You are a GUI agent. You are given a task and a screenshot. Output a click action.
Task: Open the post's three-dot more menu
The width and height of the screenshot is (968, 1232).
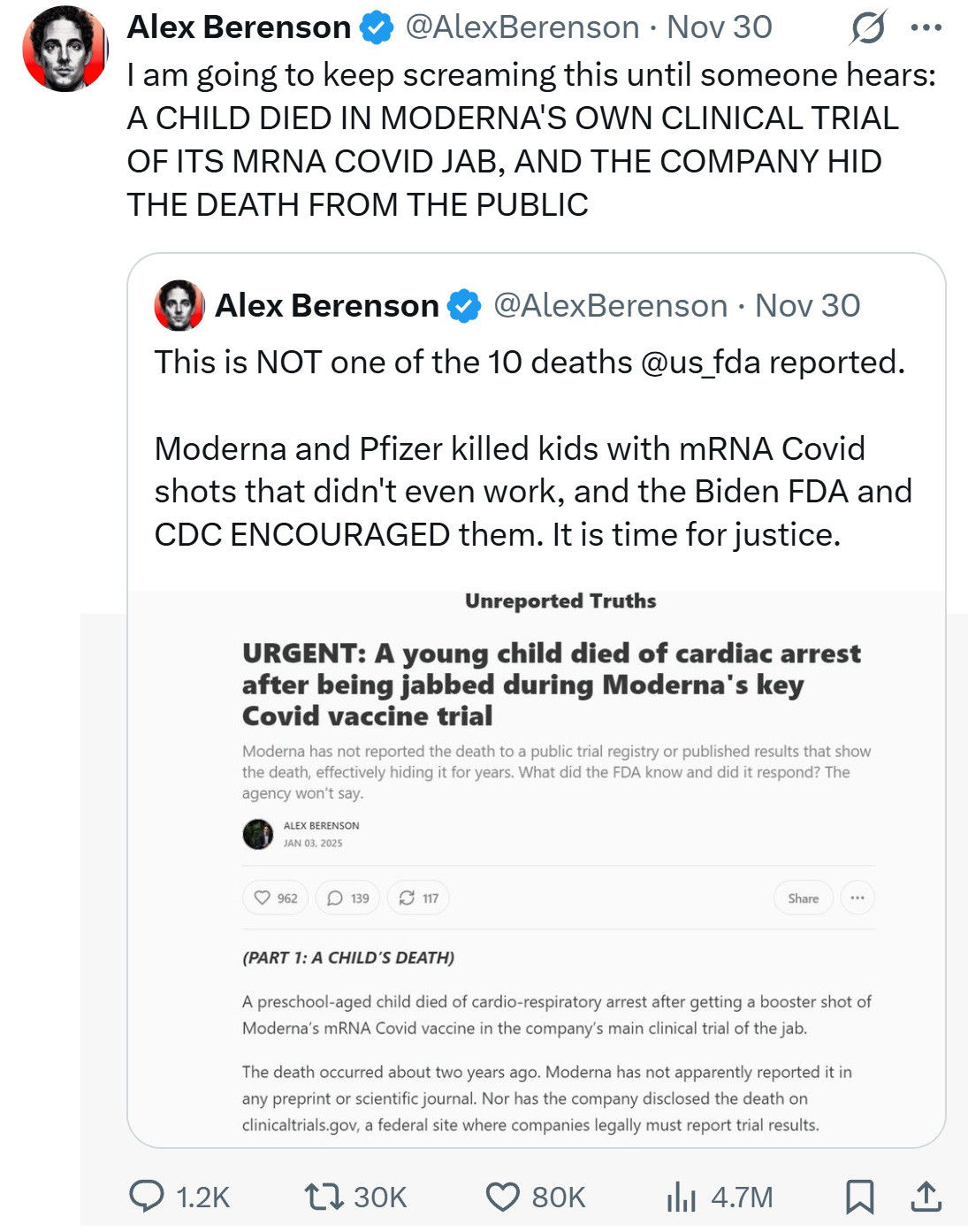click(x=926, y=27)
